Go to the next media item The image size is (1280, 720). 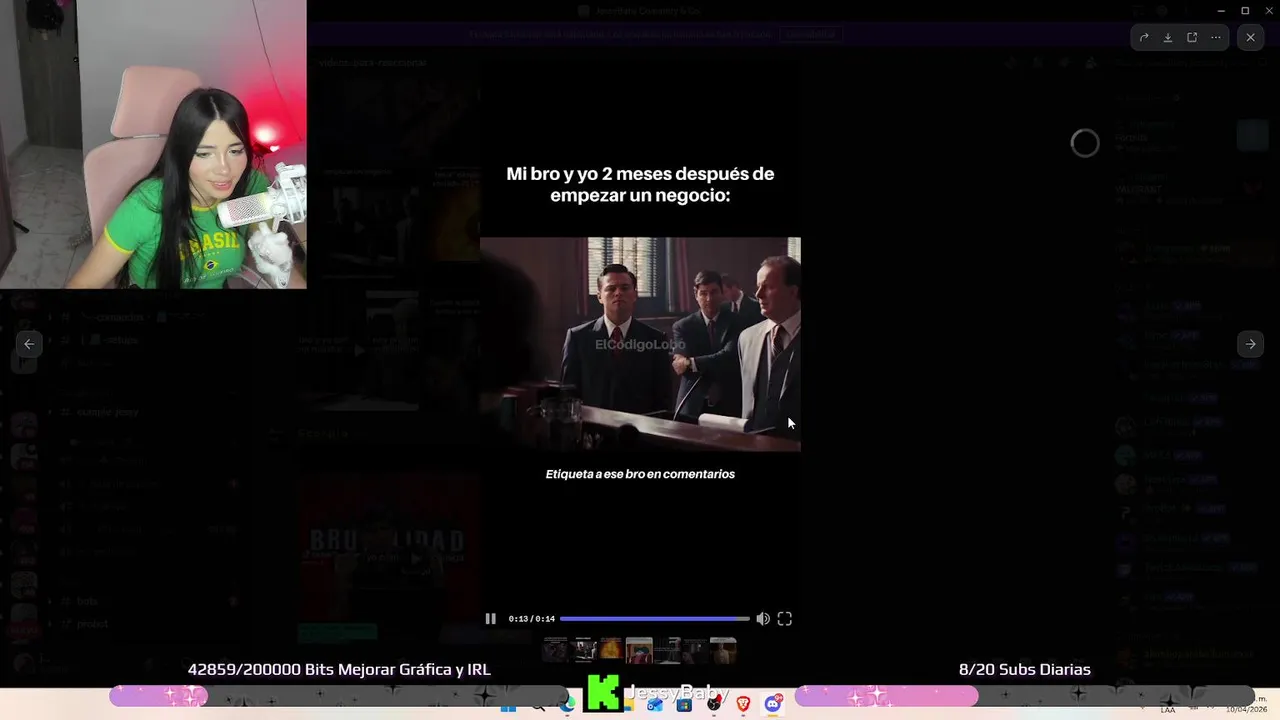coord(1250,344)
